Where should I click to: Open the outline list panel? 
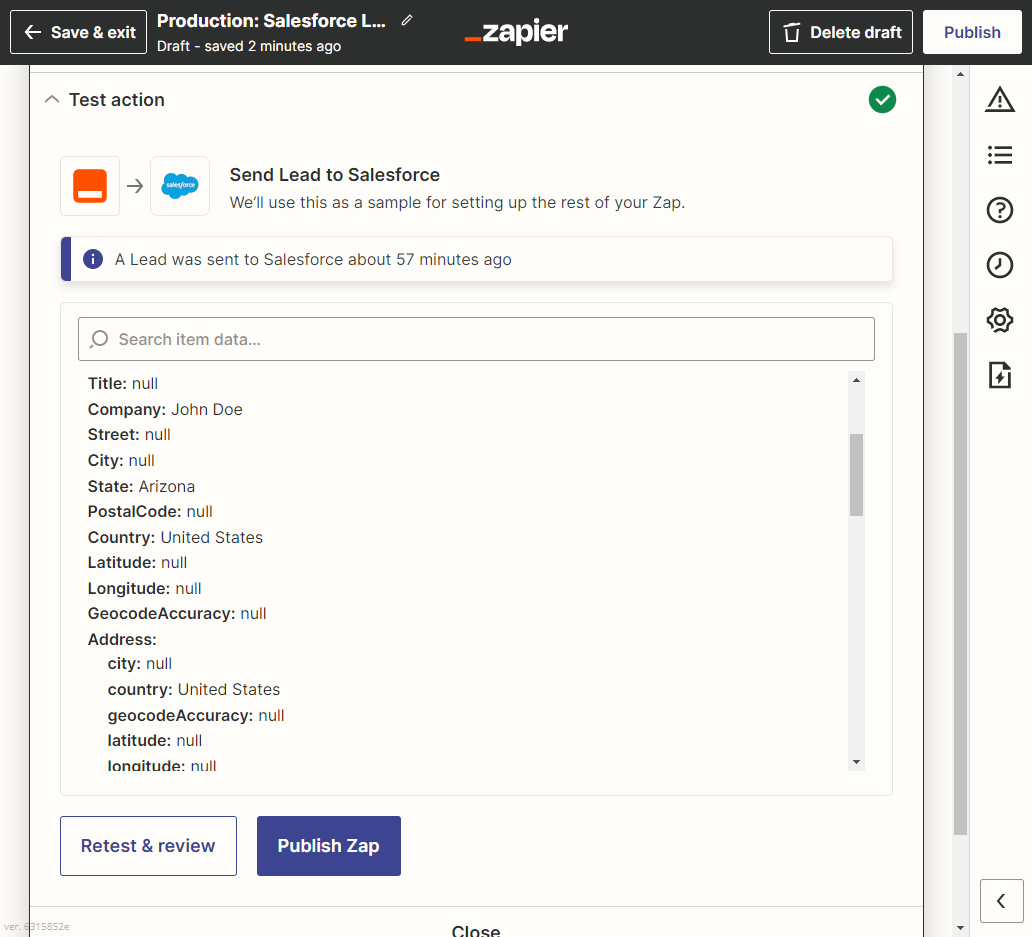[x=1000, y=155]
